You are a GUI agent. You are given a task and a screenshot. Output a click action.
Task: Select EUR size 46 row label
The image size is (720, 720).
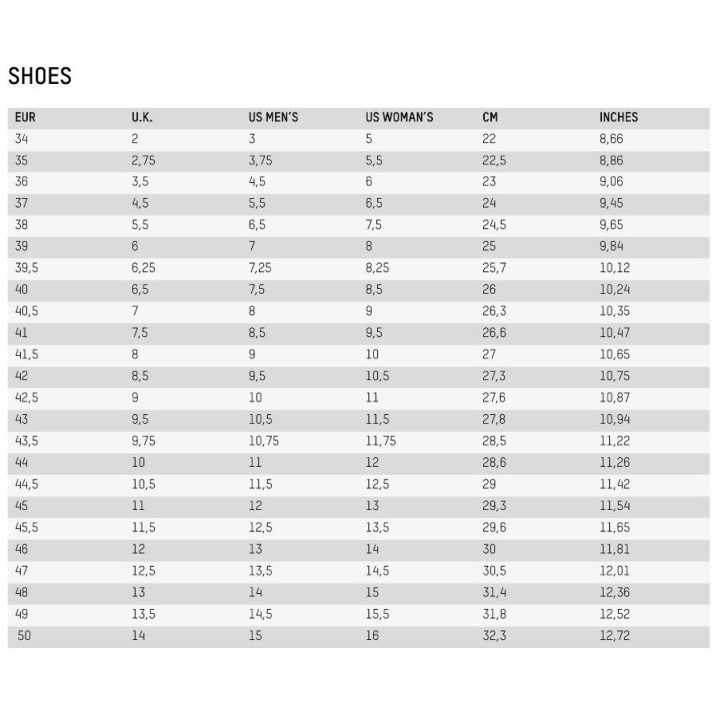21,549
